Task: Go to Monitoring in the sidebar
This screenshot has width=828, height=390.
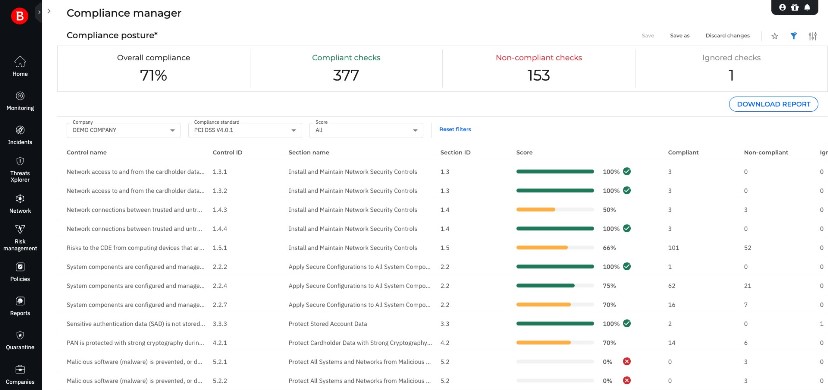Action: [20, 100]
